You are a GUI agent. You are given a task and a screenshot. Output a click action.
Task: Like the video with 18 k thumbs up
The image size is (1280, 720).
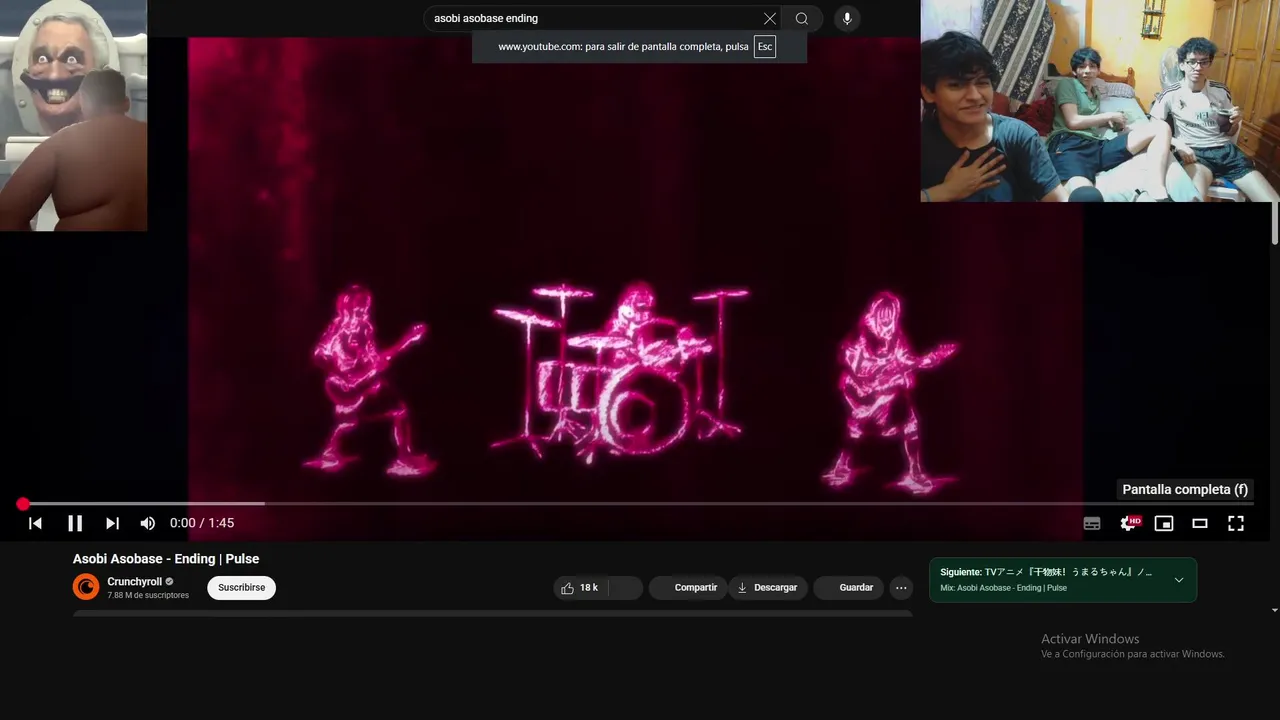(580, 588)
